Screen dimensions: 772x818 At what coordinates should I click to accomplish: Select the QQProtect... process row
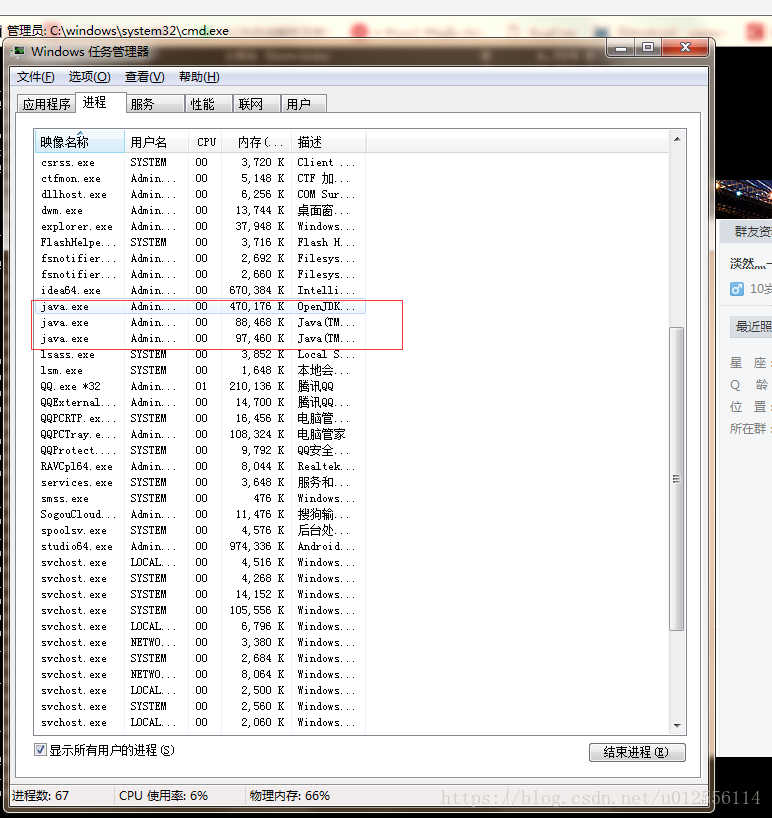200,450
